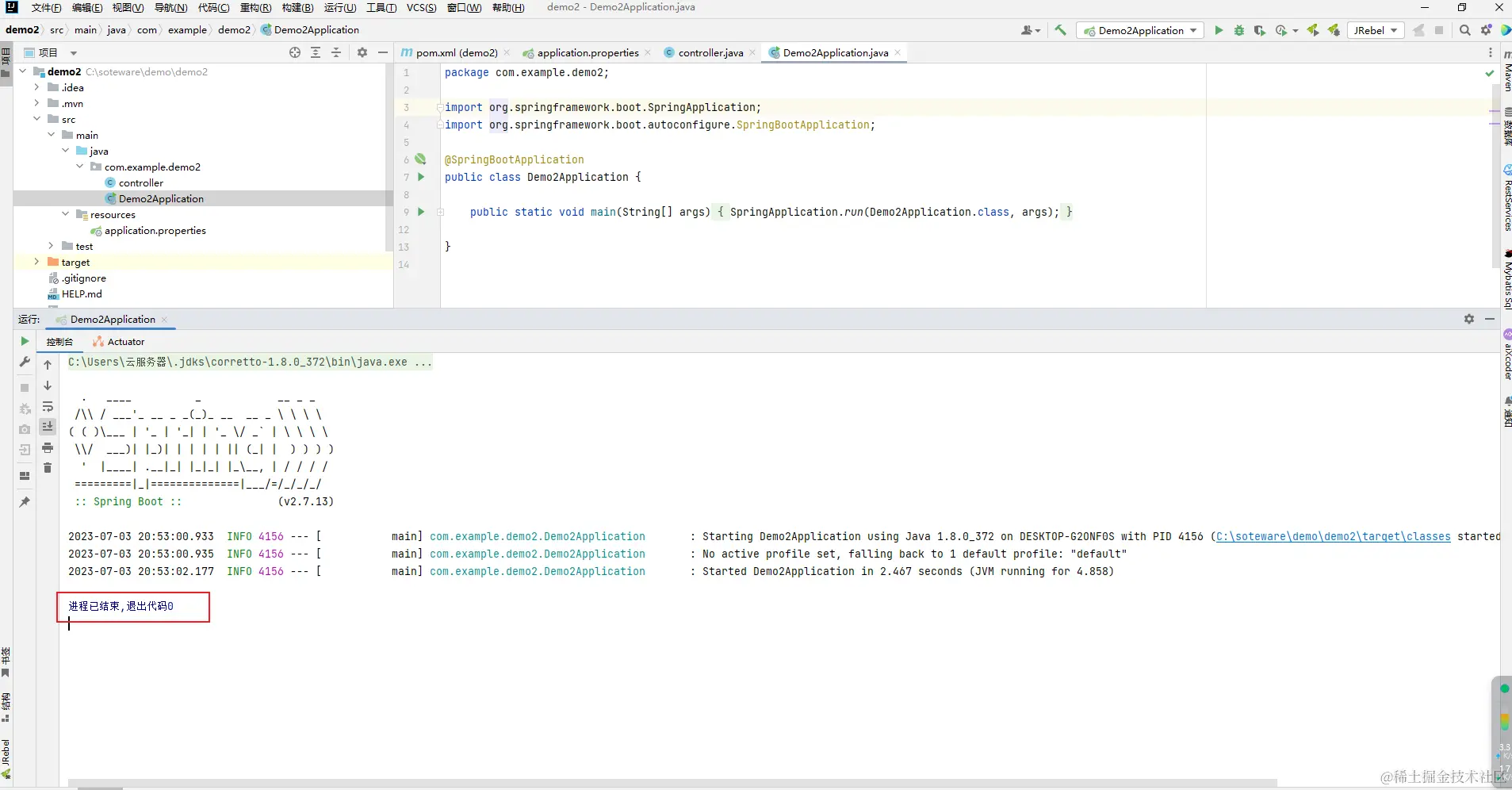
Task: Click run gutter arrow beside class Demo2Application
Action: [421, 177]
